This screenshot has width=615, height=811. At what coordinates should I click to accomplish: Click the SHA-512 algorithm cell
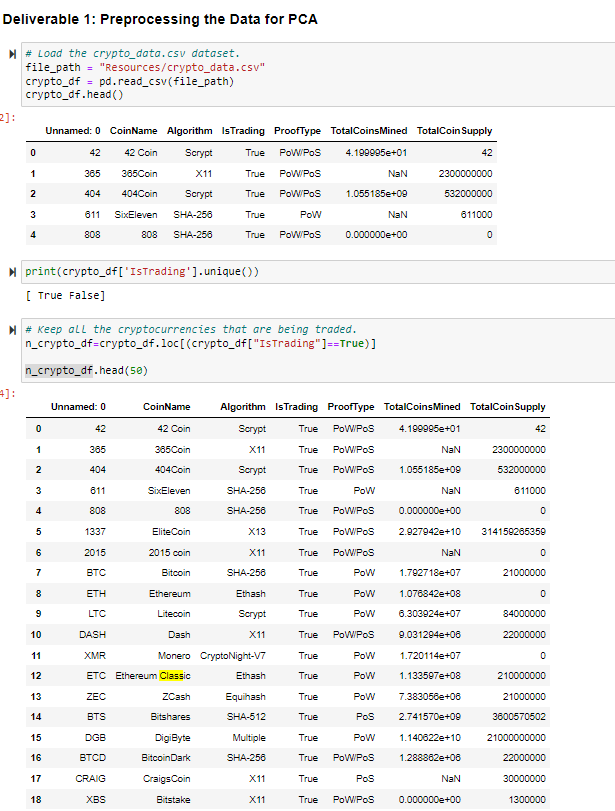pyautogui.click(x=246, y=717)
